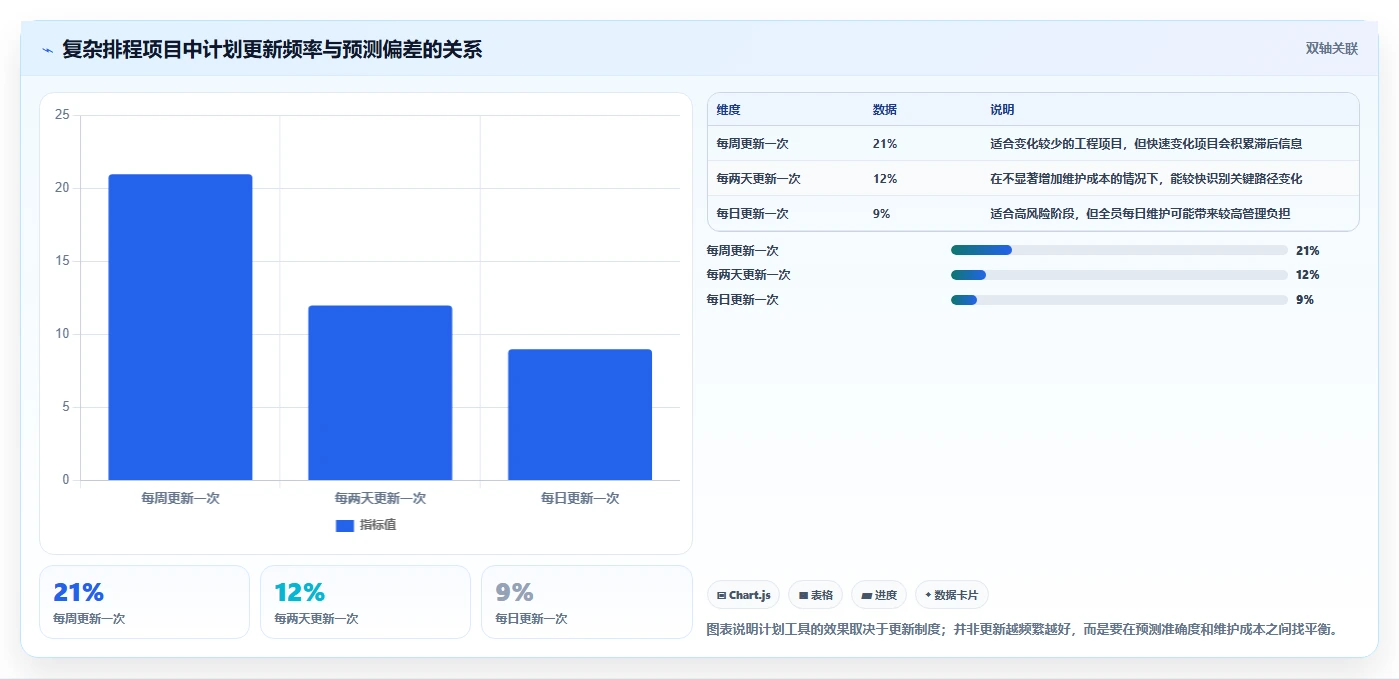Click the 说明 column header
This screenshot has height=679, width=1399.
click(1002, 110)
